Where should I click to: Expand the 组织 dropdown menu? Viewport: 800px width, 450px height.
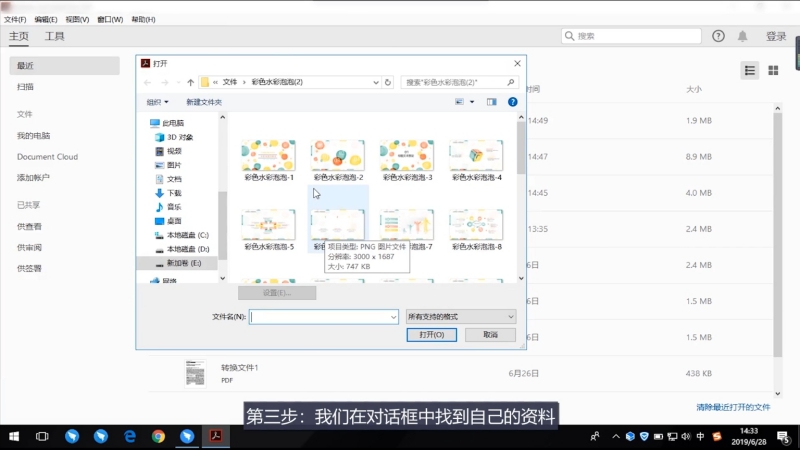pyautogui.click(x=158, y=102)
